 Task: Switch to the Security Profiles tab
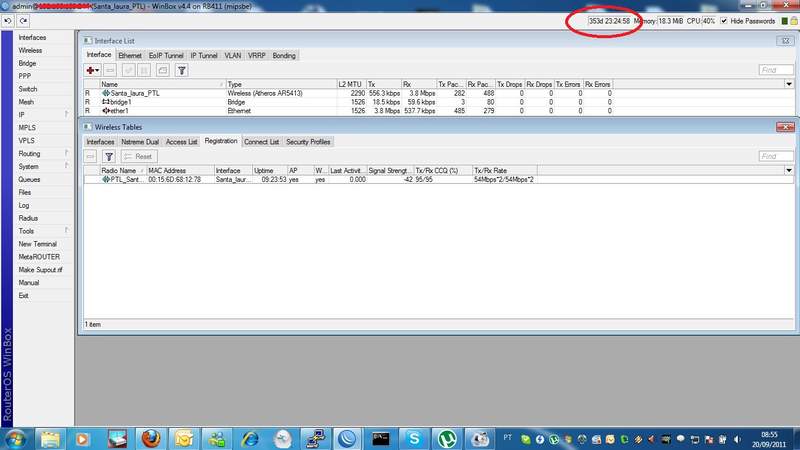click(x=308, y=142)
